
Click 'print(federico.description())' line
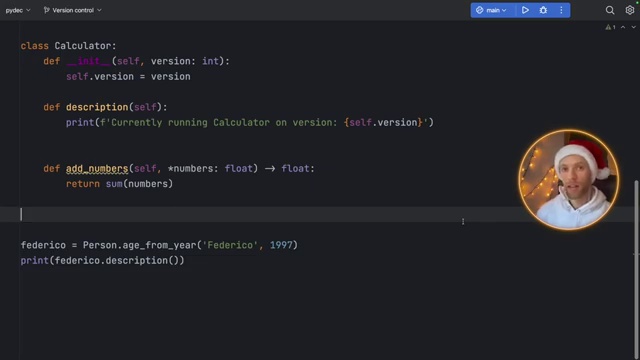click(102, 260)
